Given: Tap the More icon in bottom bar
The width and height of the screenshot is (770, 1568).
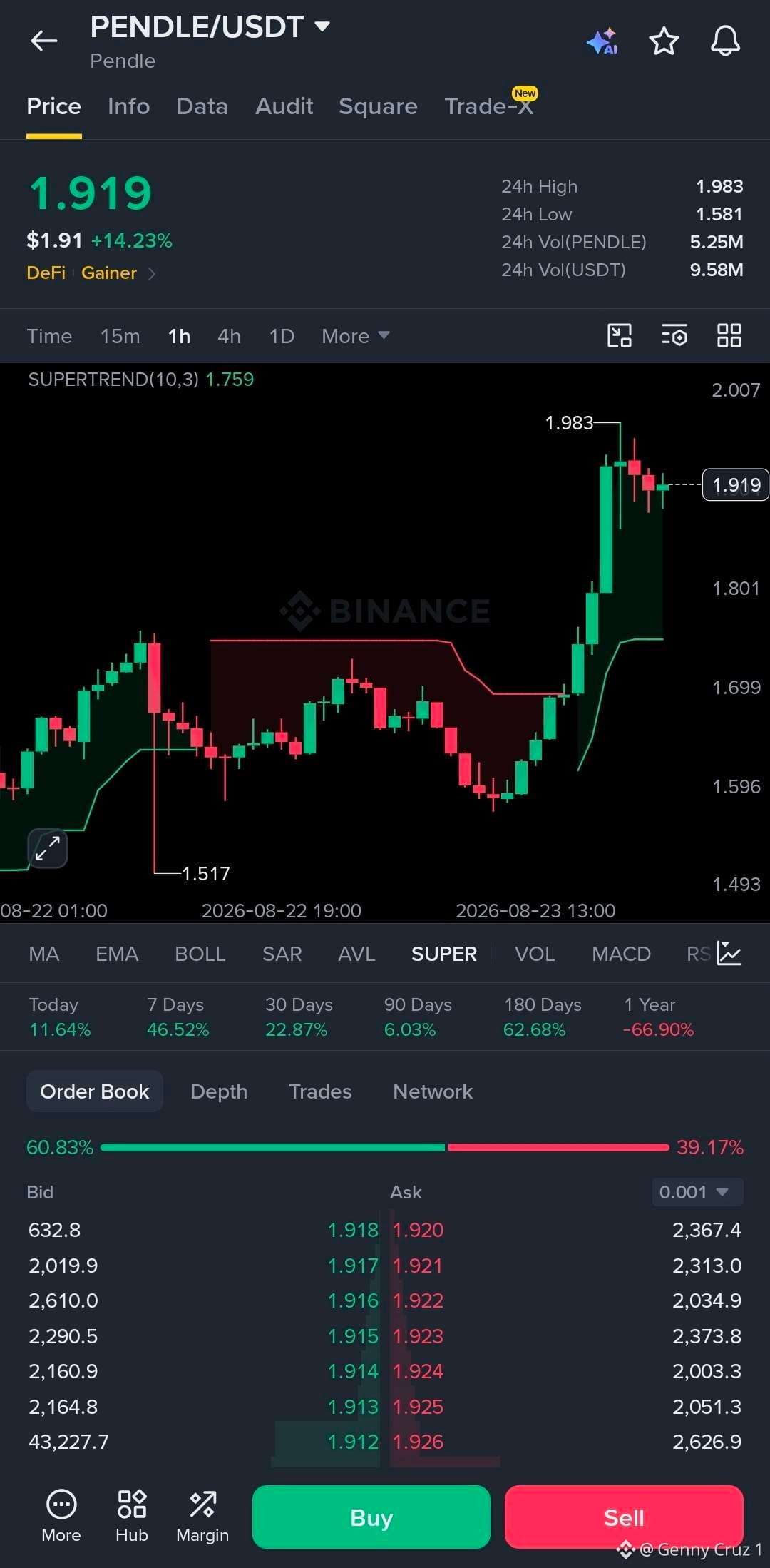Looking at the screenshot, I should (61, 1517).
